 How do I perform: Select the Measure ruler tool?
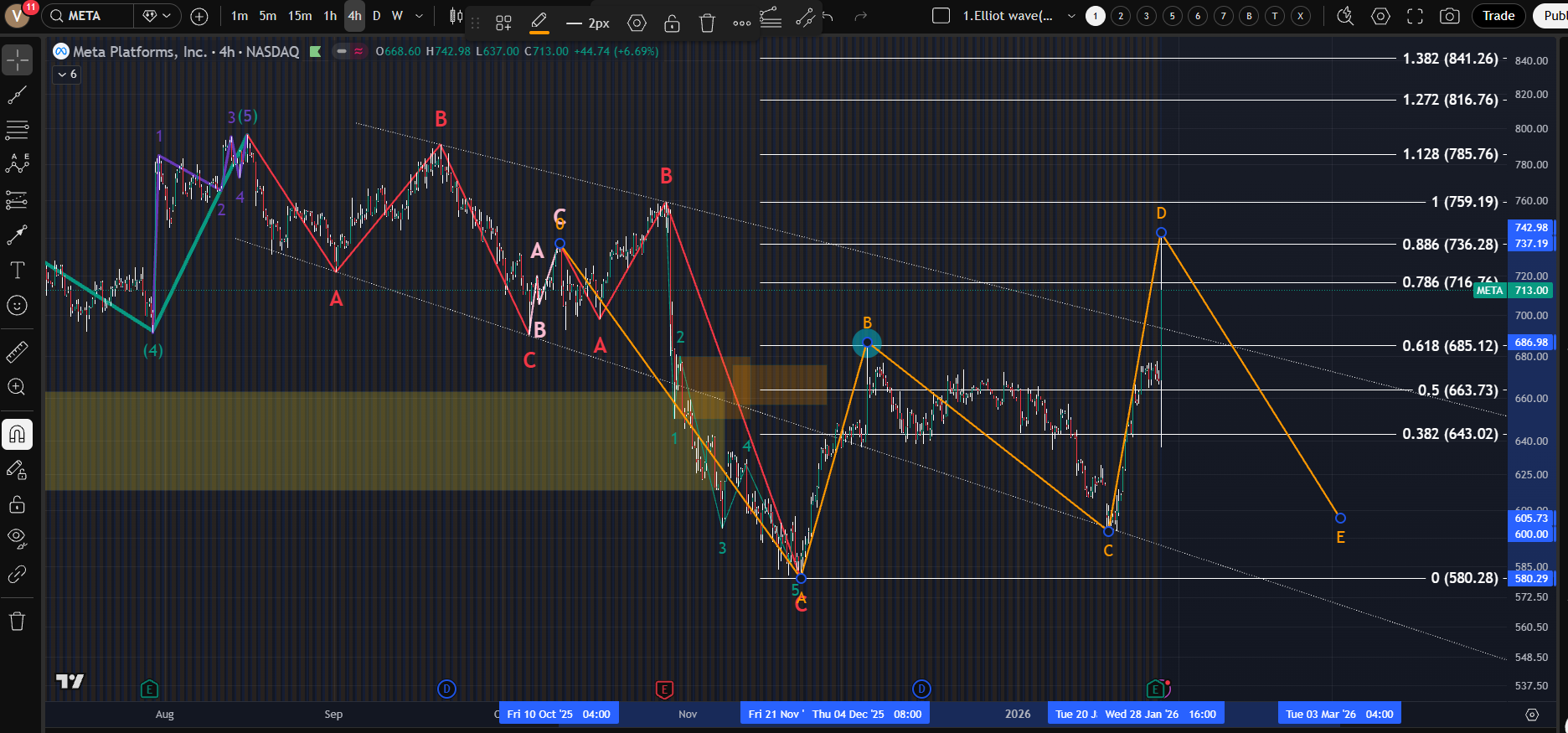17,353
